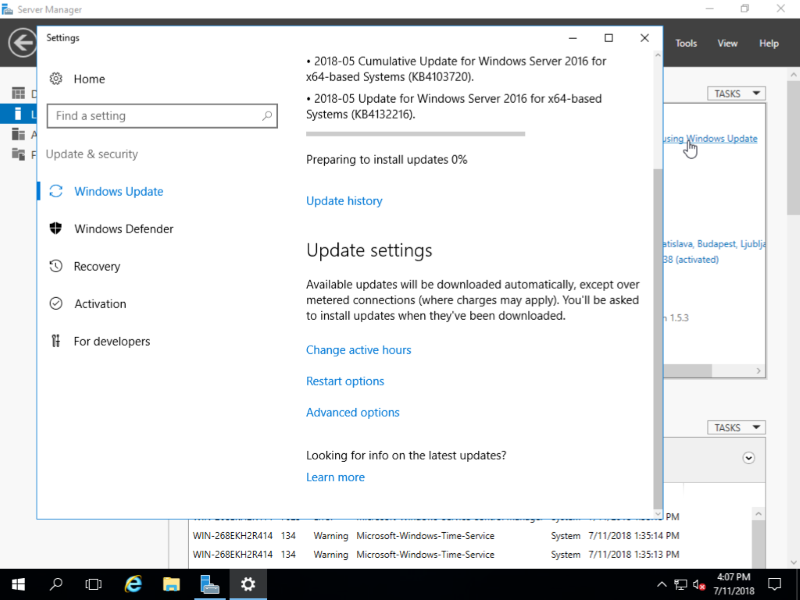Click Change active hours
800x600 pixels.
(358, 350)
